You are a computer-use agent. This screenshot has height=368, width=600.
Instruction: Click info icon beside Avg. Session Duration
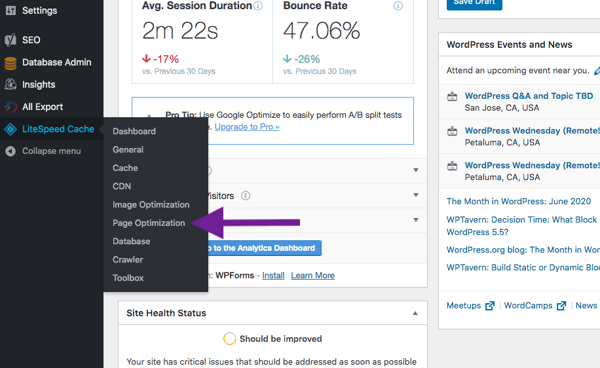coord(258,6)
